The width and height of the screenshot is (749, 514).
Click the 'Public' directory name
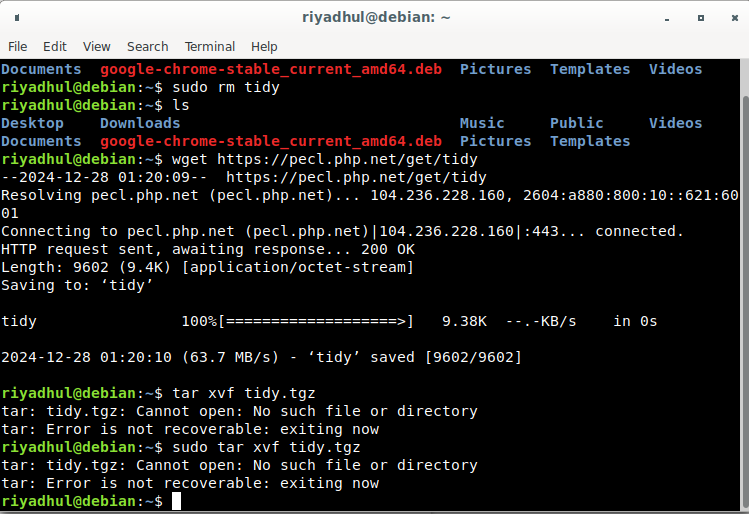point(577,123)
